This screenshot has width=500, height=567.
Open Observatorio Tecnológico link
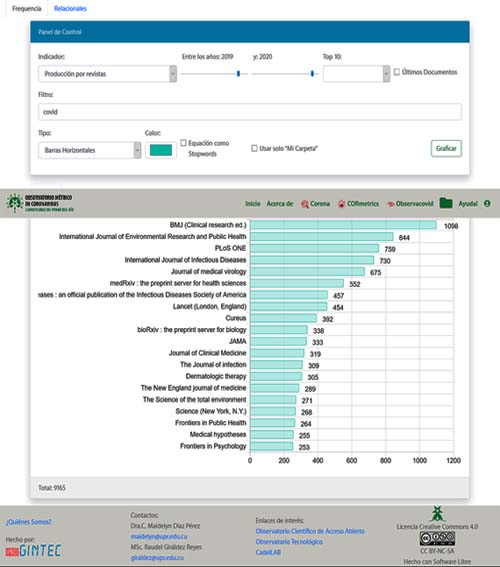click(289, 542)
